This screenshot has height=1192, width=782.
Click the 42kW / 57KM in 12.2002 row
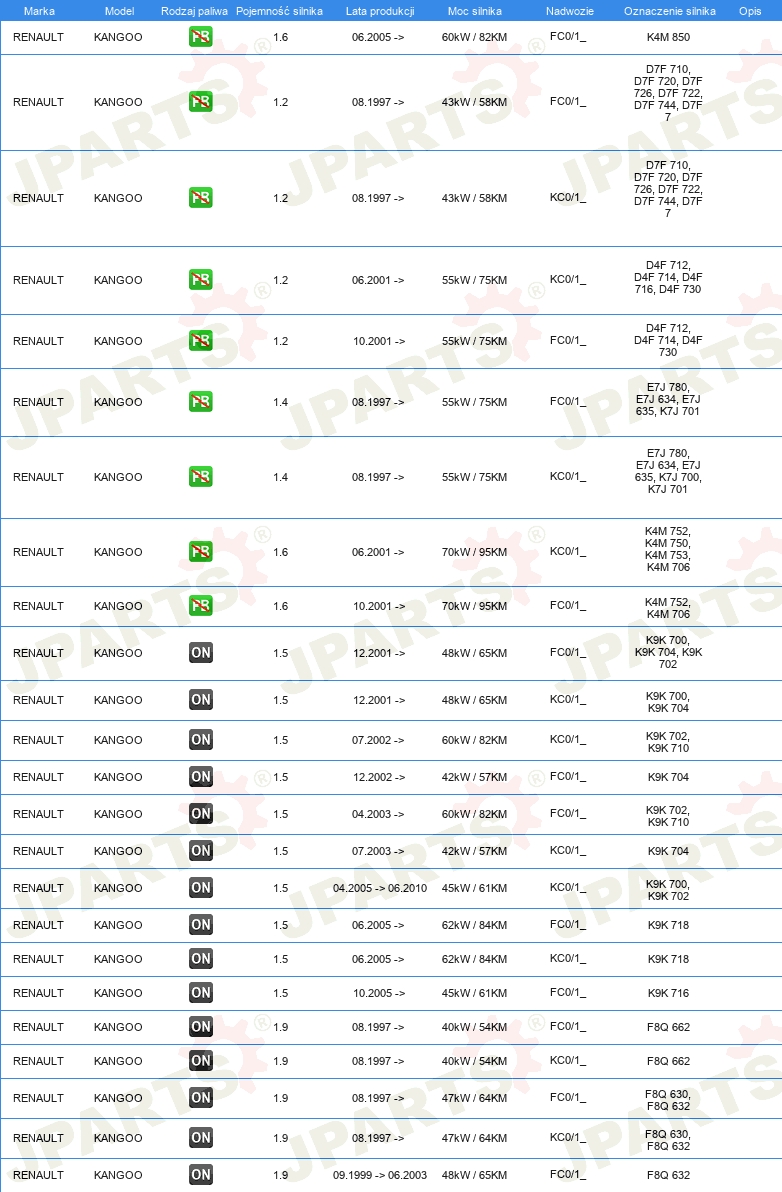474,778
